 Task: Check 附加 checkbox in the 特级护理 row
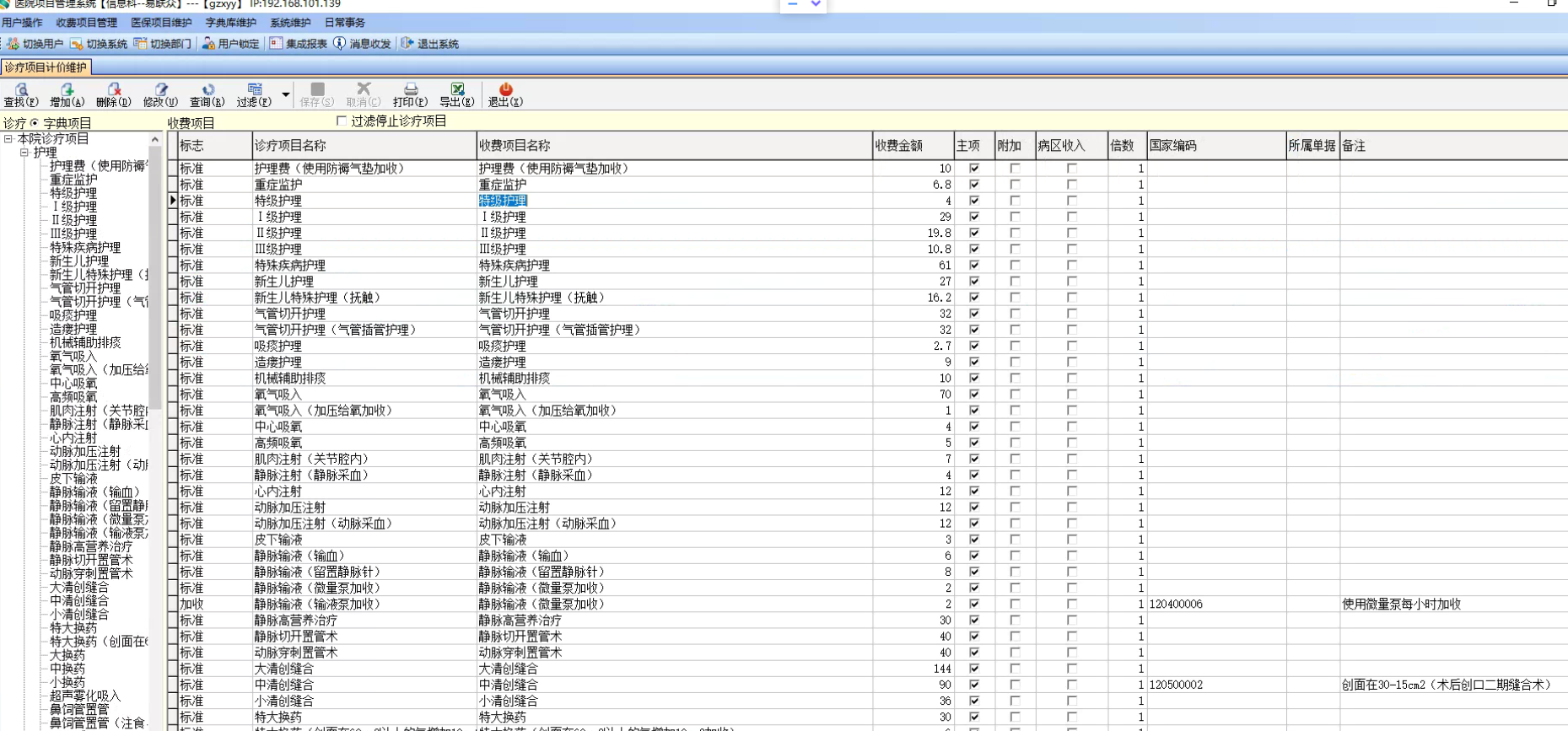pos(1015,201)
